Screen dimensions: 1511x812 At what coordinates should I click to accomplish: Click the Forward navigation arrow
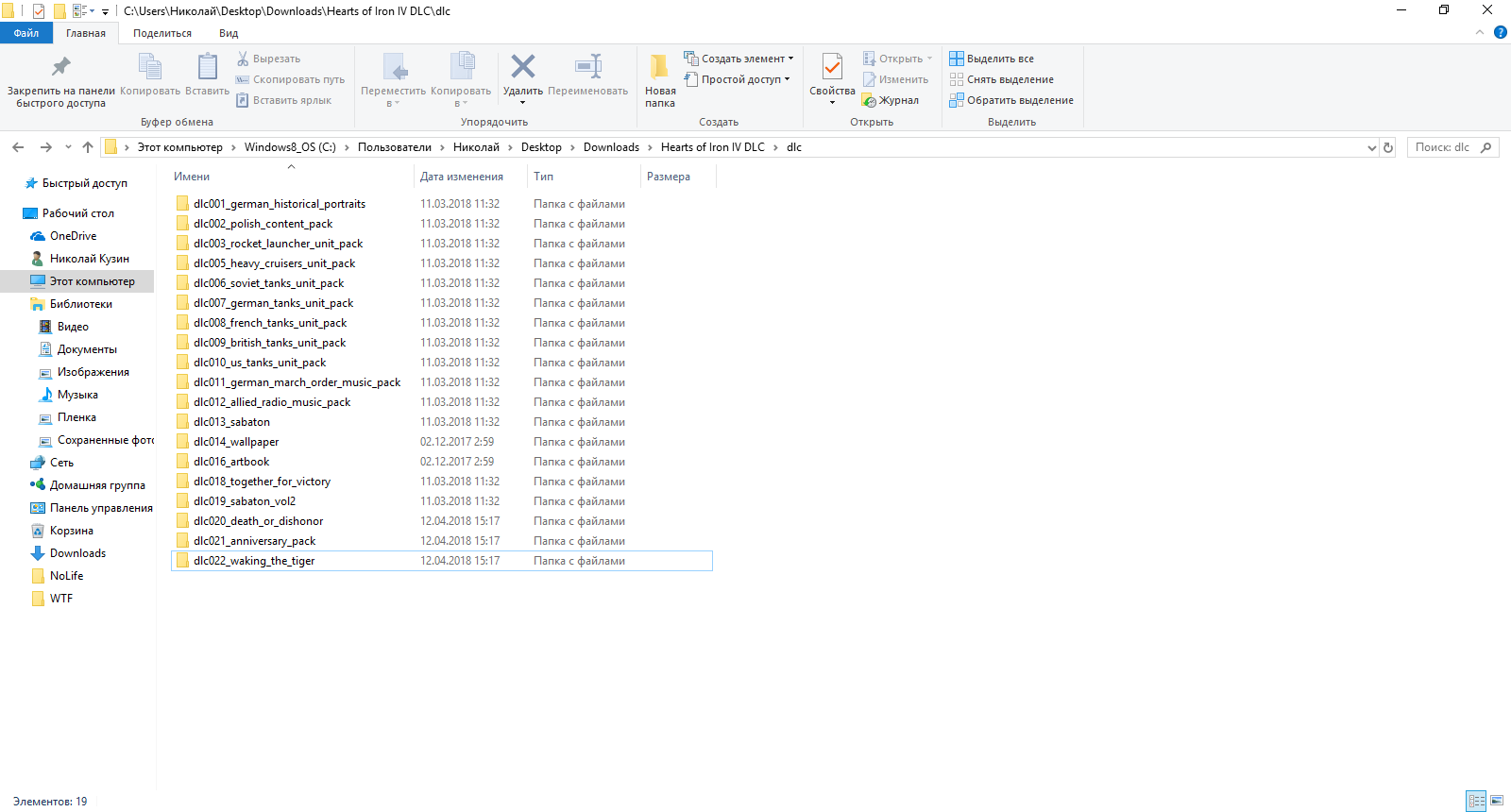click(x=45, y=147)
